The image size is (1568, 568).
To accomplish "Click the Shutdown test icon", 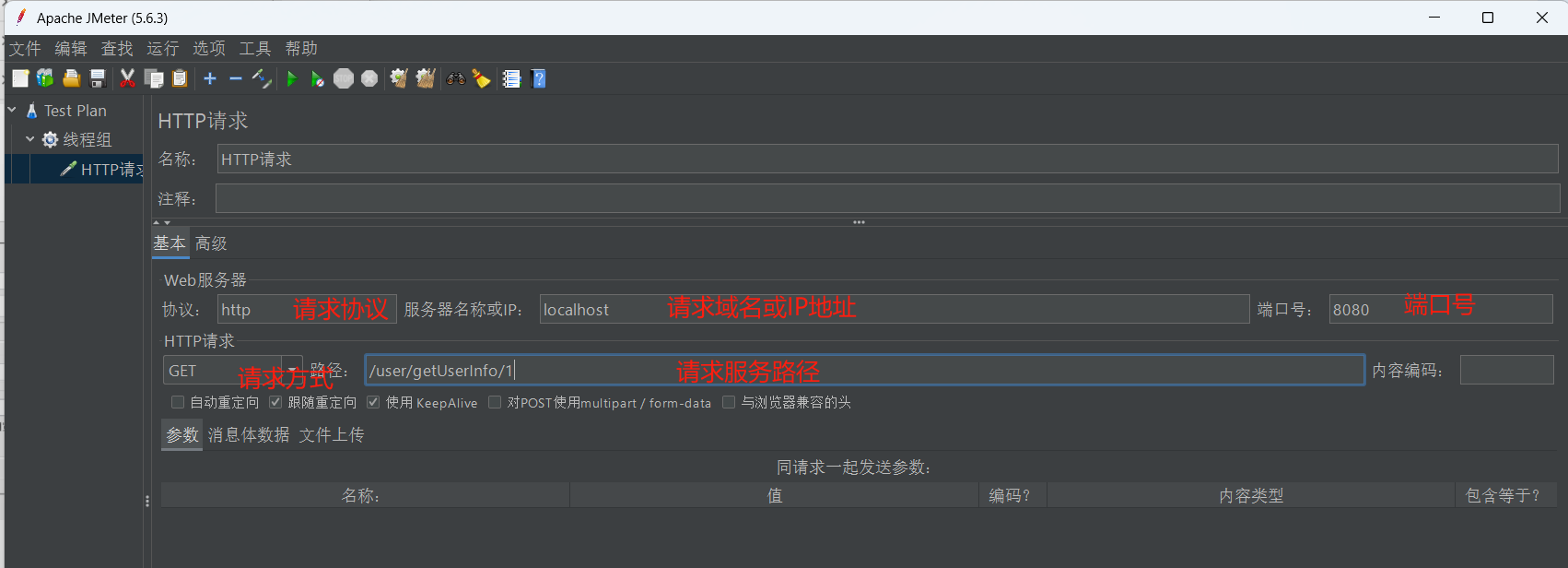I will [x=369, y=78].
